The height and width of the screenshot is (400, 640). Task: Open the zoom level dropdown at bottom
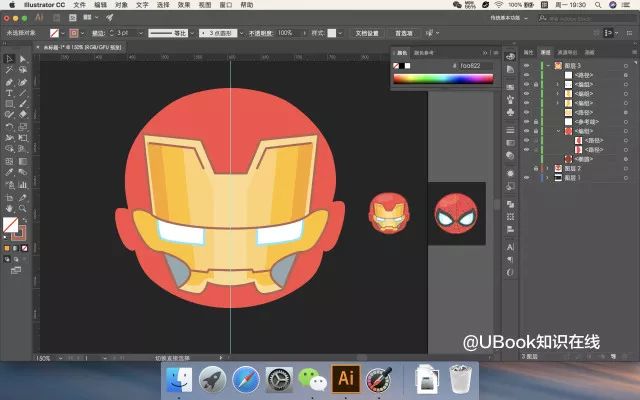(x=60, y=358)
